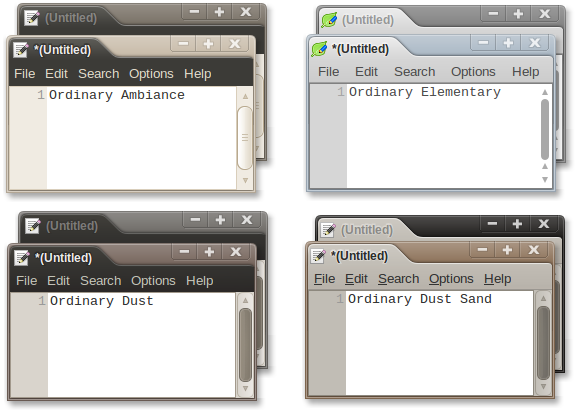Click notepad icon in Ordinary Dust Sand front titlebar
Screen dimensions: 580x415
coord(318,256)
